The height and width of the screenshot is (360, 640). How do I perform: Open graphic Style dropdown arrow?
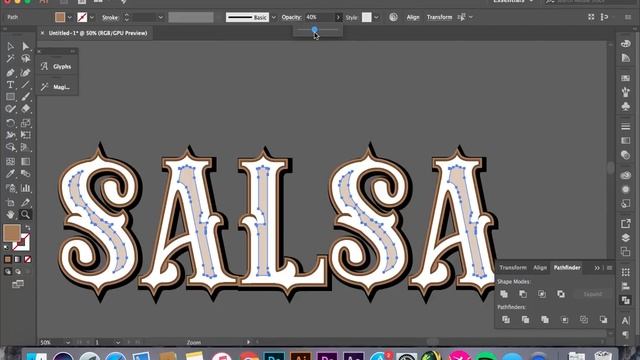click(376, 18)
